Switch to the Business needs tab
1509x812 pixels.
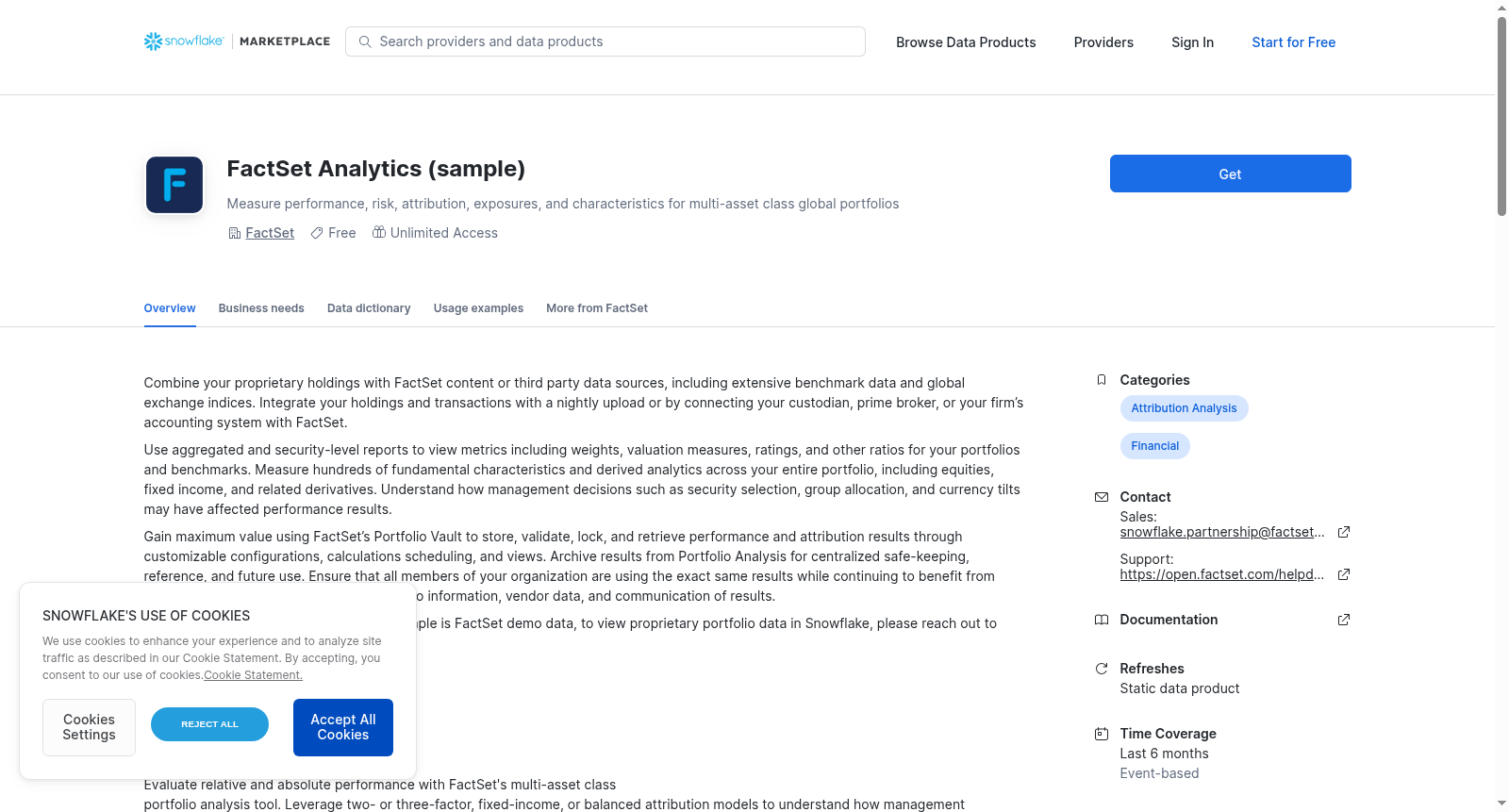click(x=261, y=308)
